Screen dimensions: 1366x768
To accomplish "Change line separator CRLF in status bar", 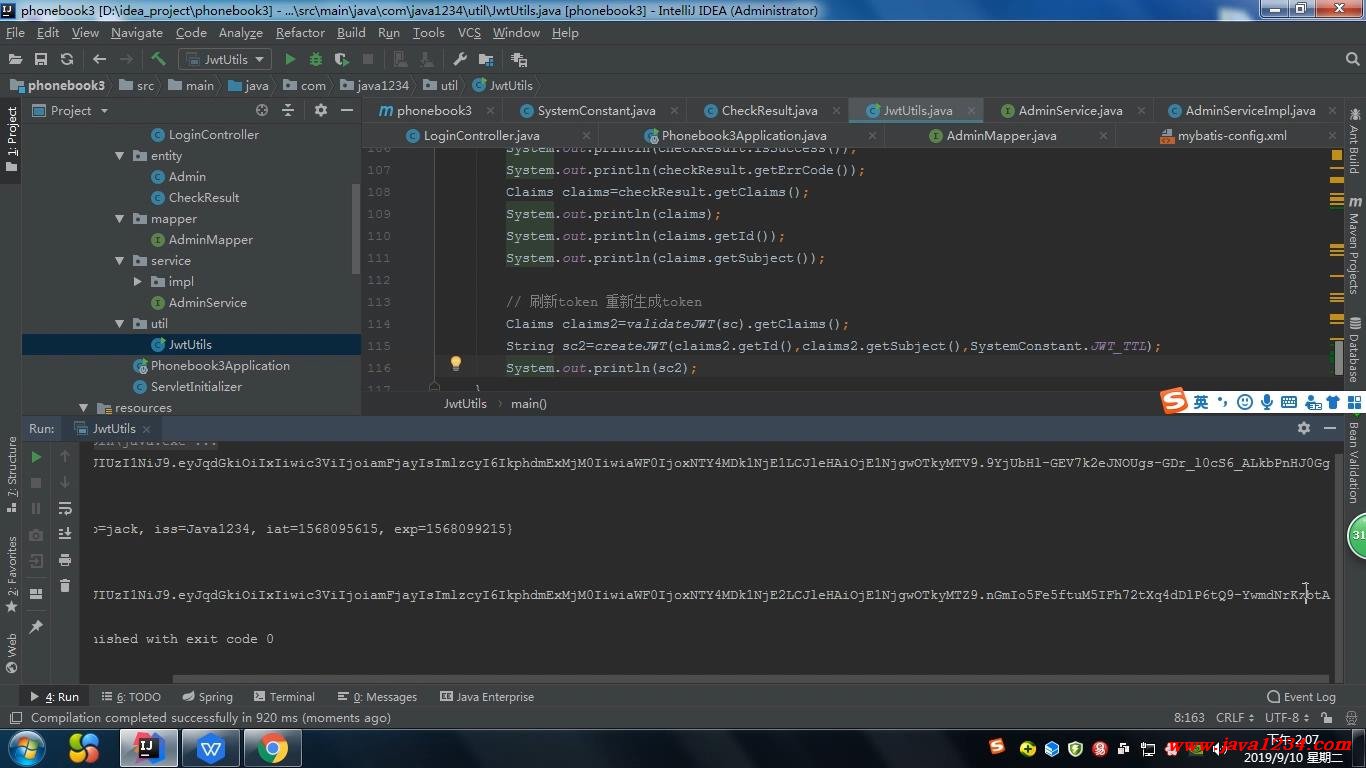I will tap(1235, 717).
